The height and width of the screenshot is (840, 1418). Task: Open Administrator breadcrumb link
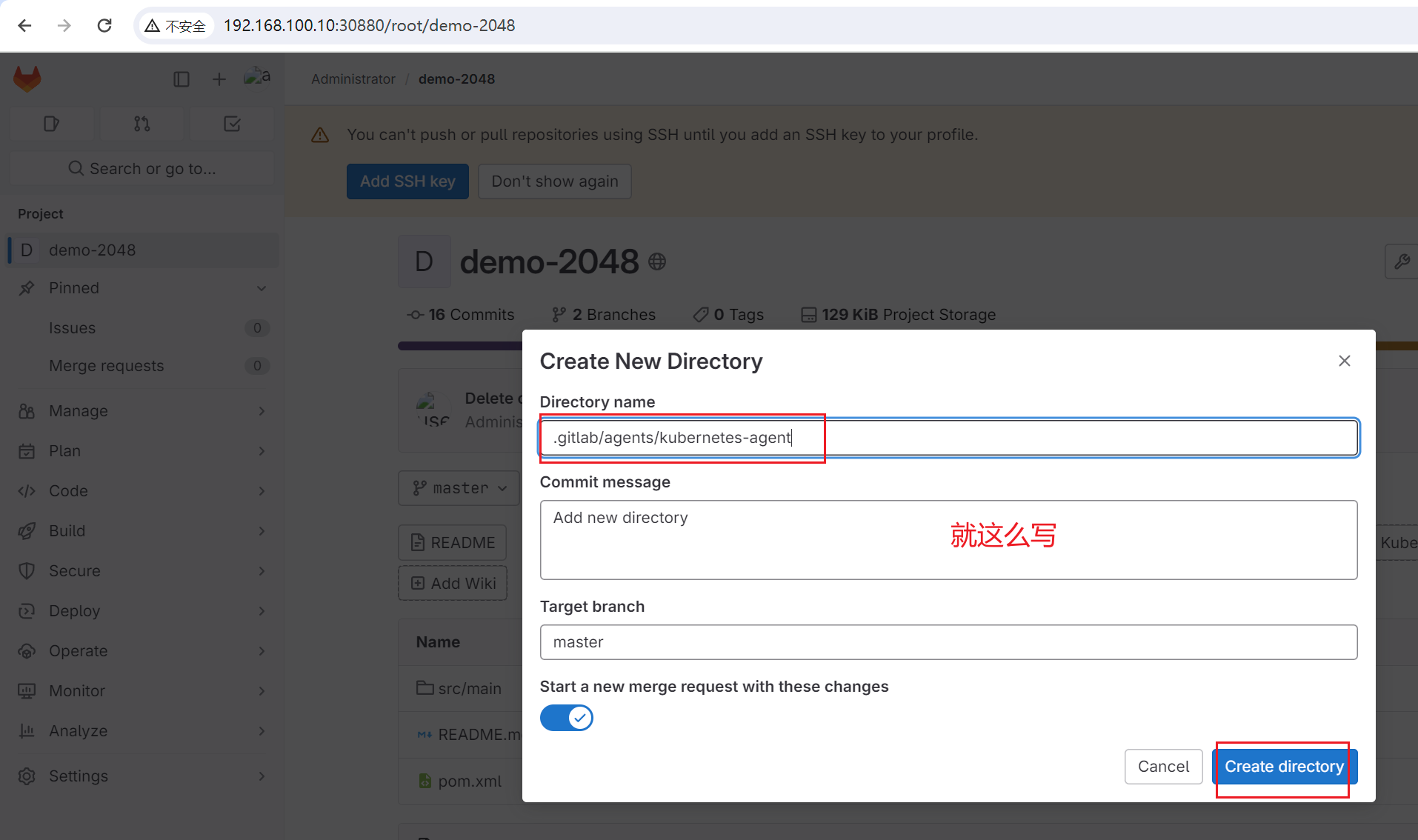(353, 79)
